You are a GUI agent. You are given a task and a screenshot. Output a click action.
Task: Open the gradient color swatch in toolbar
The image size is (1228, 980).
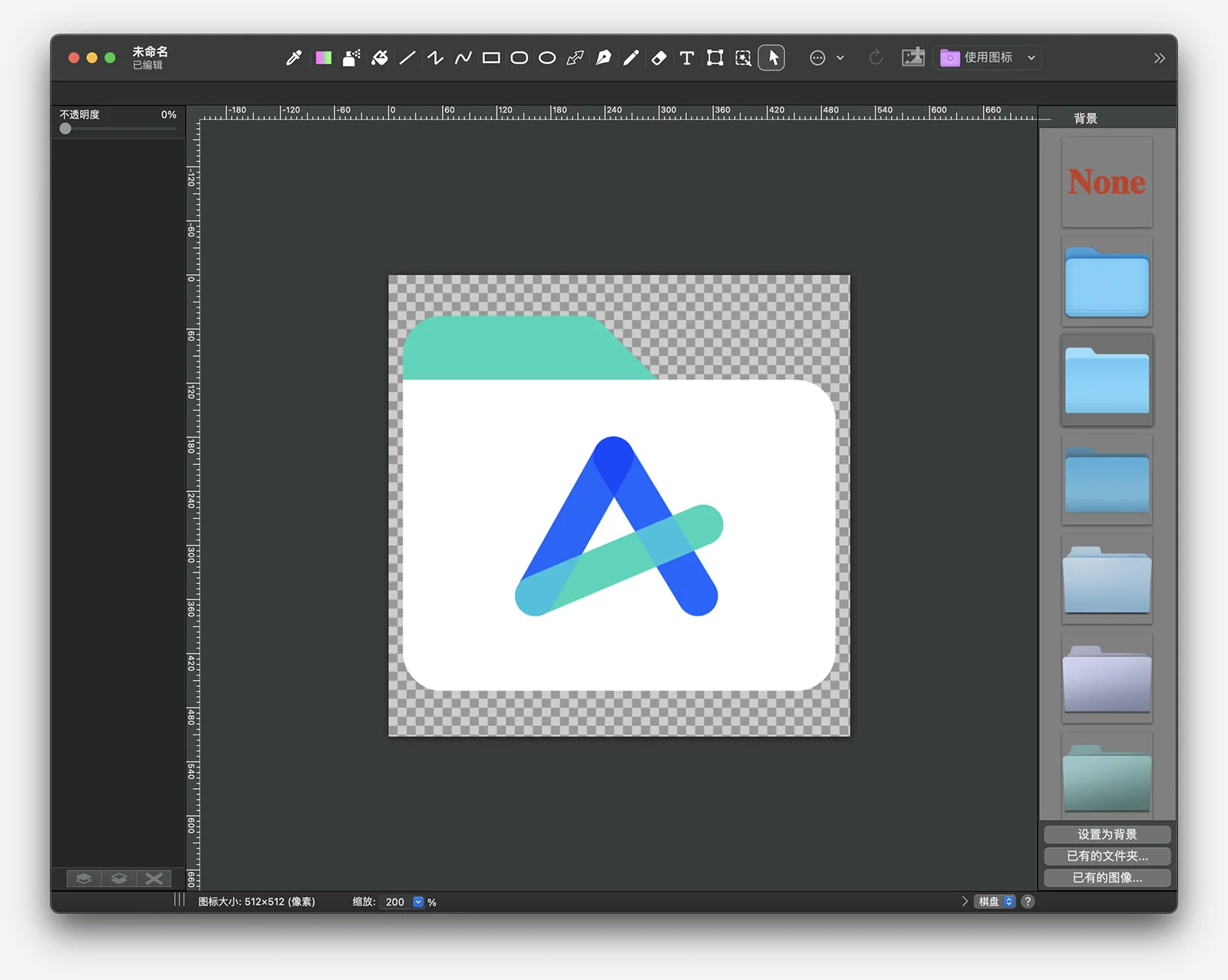point(323,58)
